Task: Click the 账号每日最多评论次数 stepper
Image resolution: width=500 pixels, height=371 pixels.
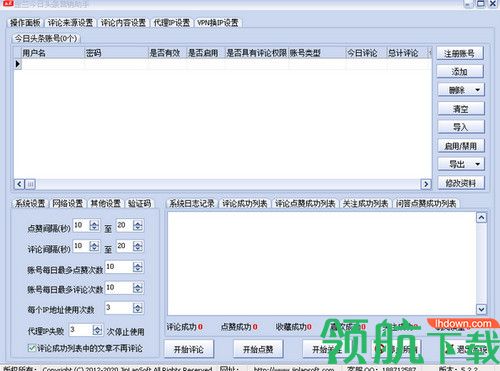Action: pos(138,288)
